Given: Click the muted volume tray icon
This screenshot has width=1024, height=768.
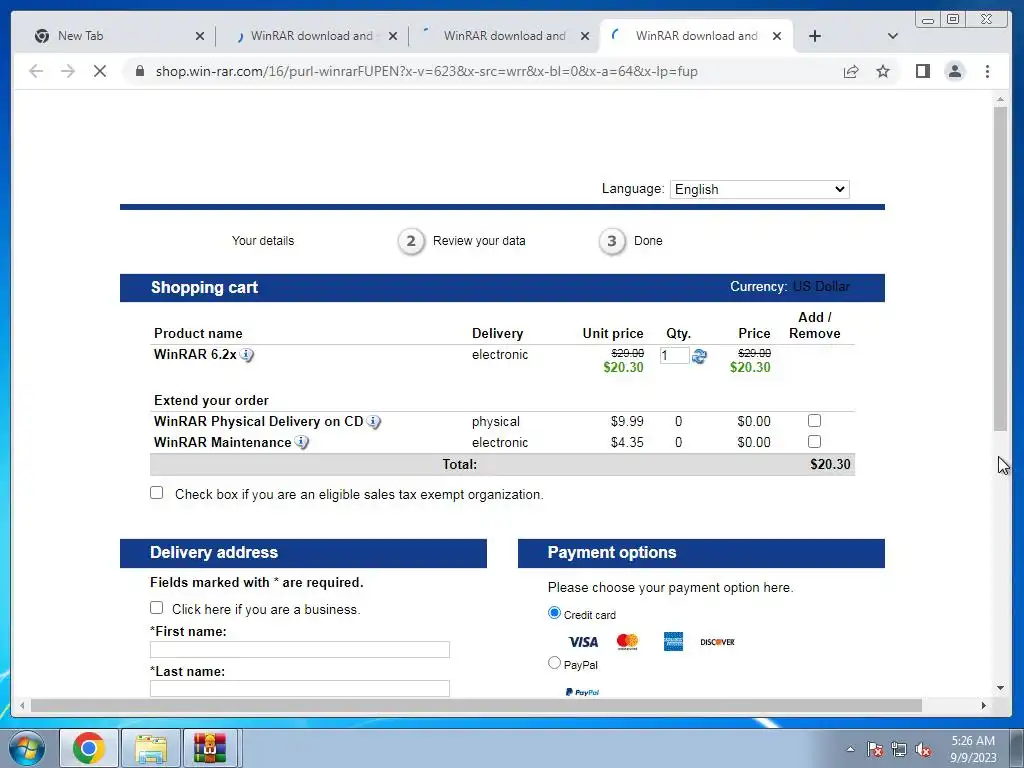Looking at the screenshot, I should pyautogui.click(x=923, y=749).
